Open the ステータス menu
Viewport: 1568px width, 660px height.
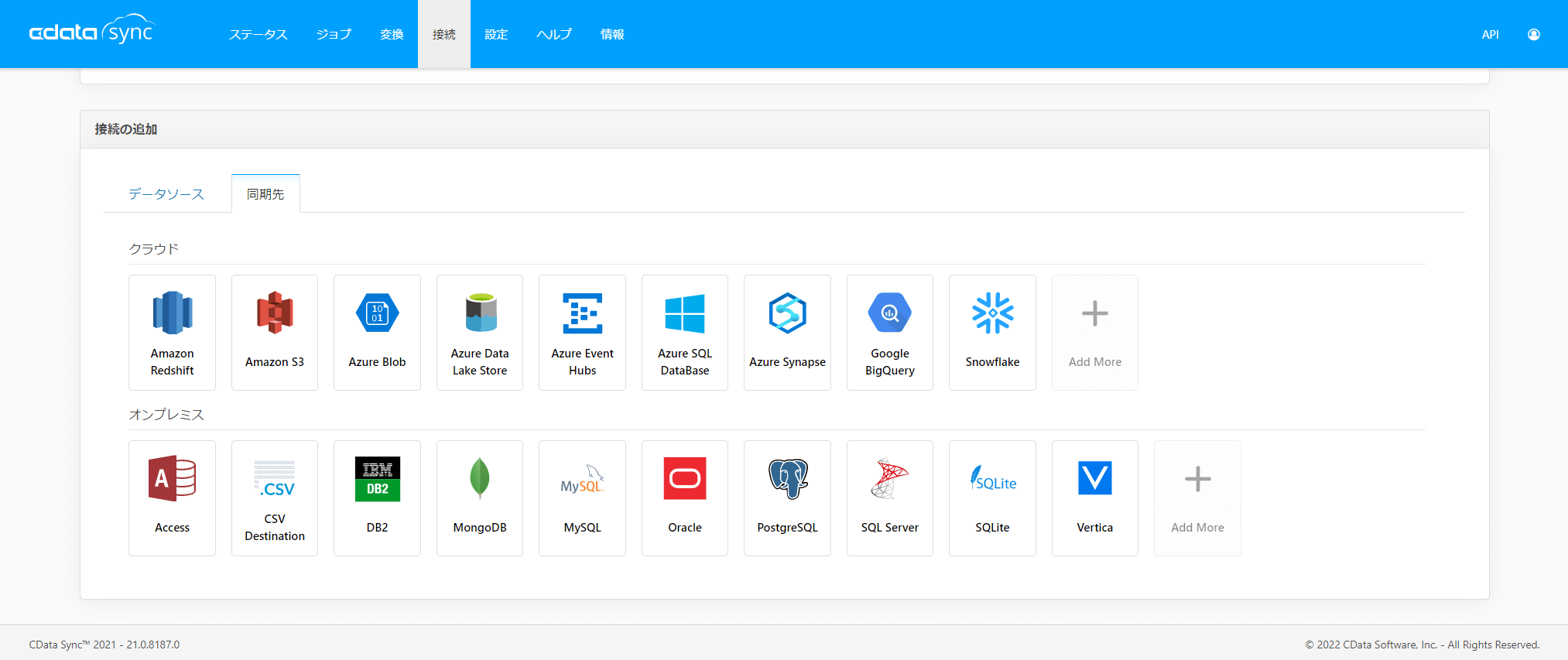258,34
